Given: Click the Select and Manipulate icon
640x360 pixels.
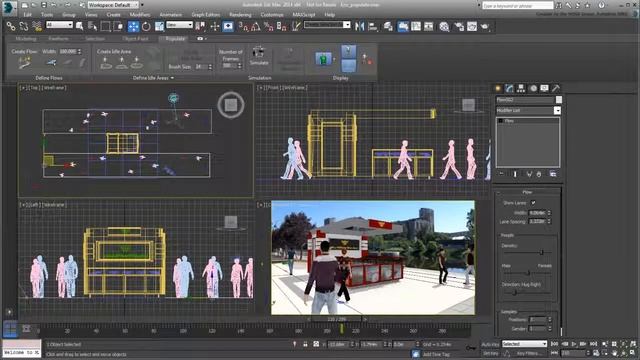Looking at the screenshot, I should pos(215,27).
